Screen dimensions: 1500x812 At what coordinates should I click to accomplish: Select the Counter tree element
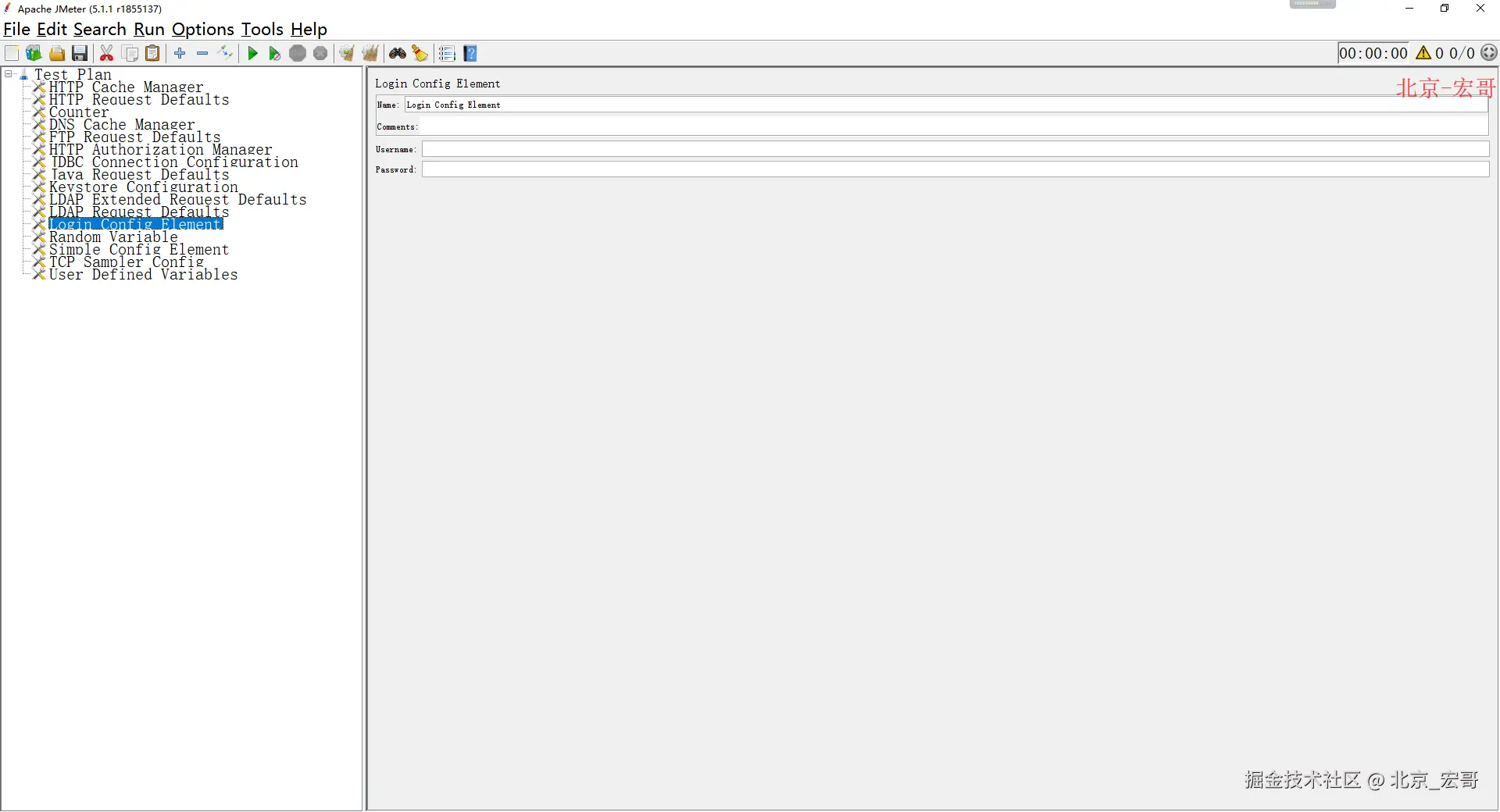[79, 112]
